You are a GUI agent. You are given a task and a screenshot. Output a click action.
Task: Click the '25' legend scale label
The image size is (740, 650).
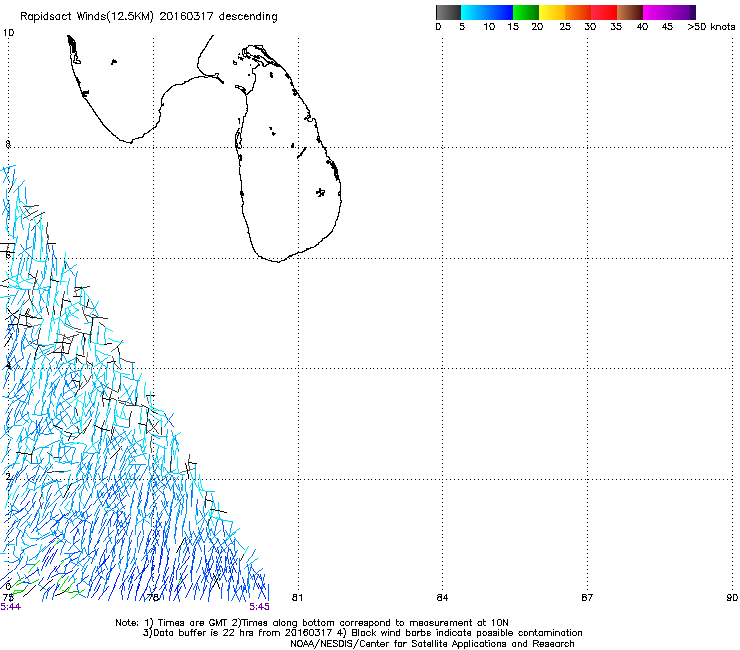tap(565, 26)
